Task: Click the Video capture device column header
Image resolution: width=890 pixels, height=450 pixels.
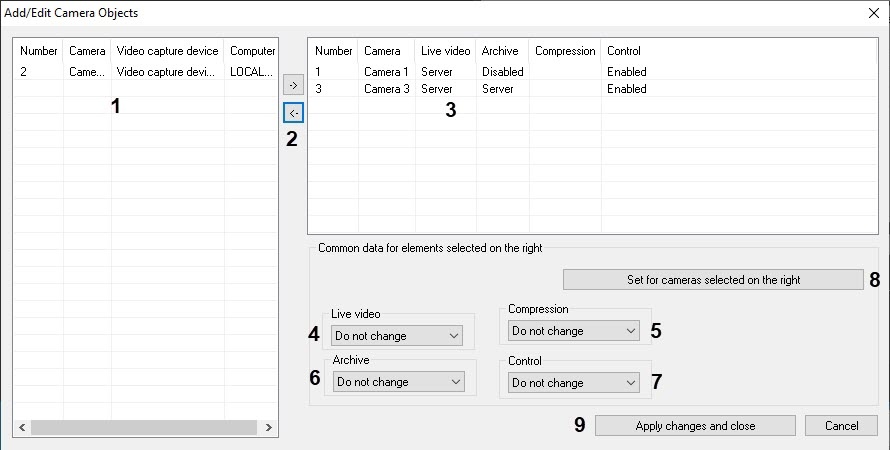Action: pyautogui.click(x=167, y=51)
